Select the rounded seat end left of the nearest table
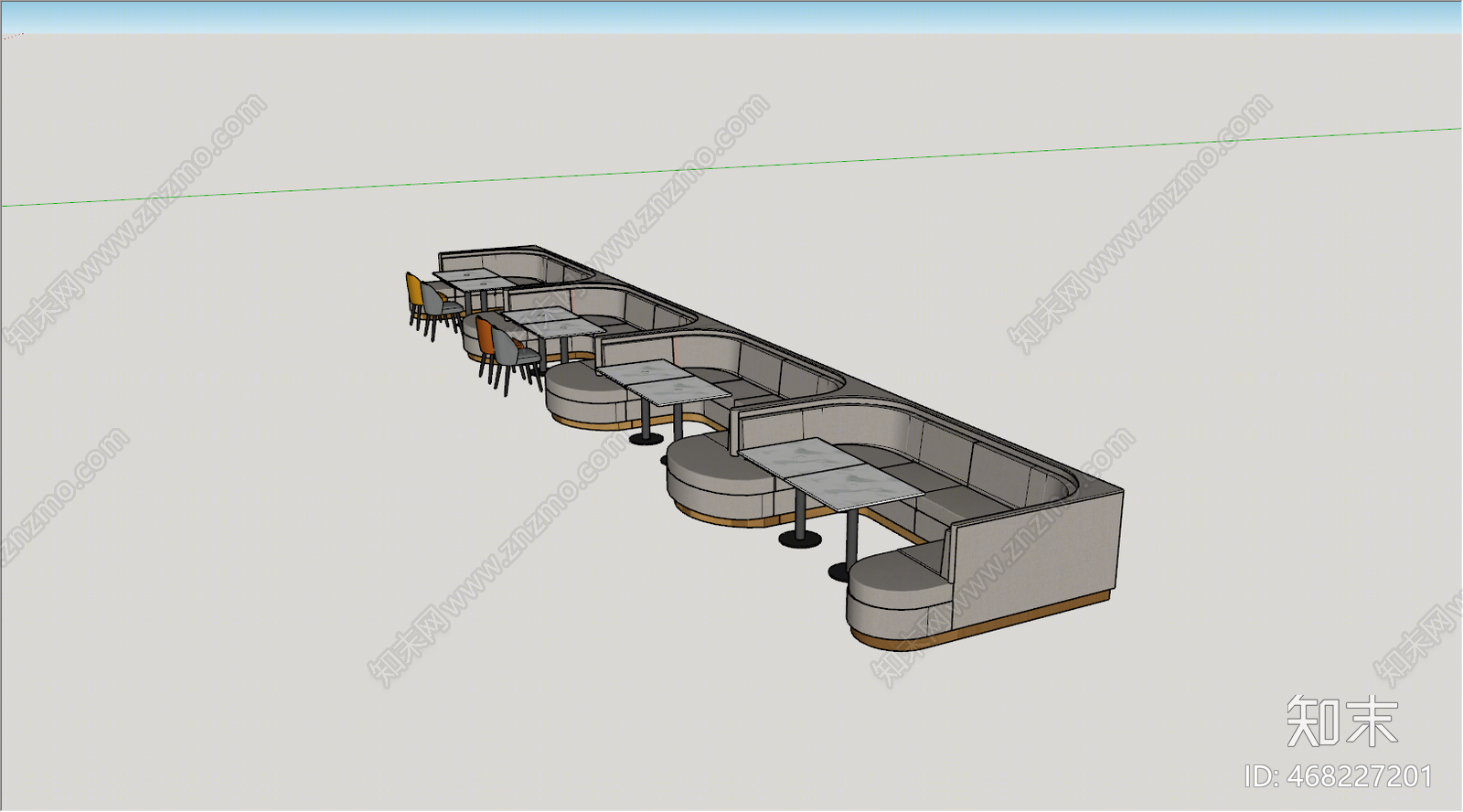The image size is (1463, 812). [x=721, y=479]
